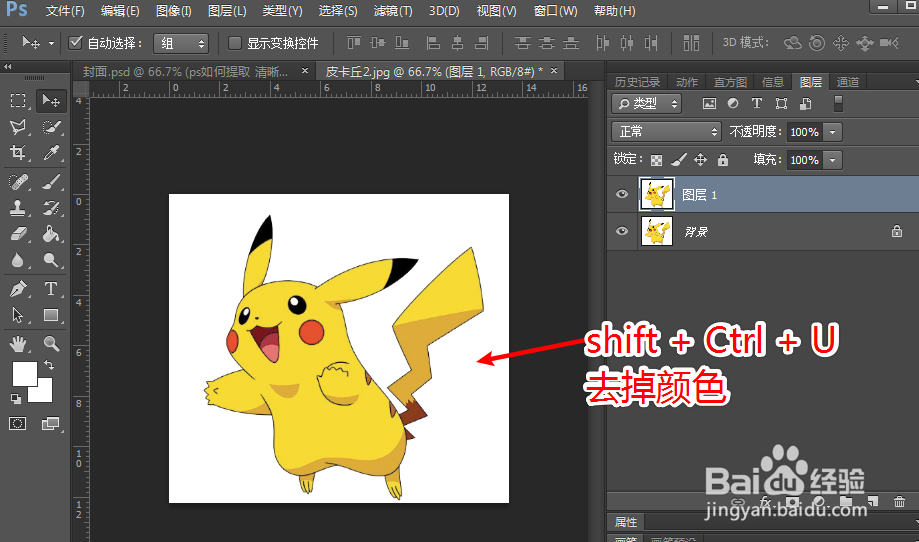The image size is (919, 542).
Task: Open Auto-Select Group dropdown
Action: pos(181,43)
